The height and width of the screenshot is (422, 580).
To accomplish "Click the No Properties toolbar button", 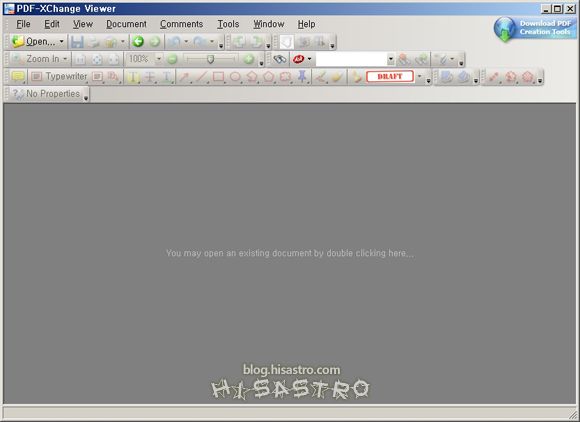I will coord(46,94).
